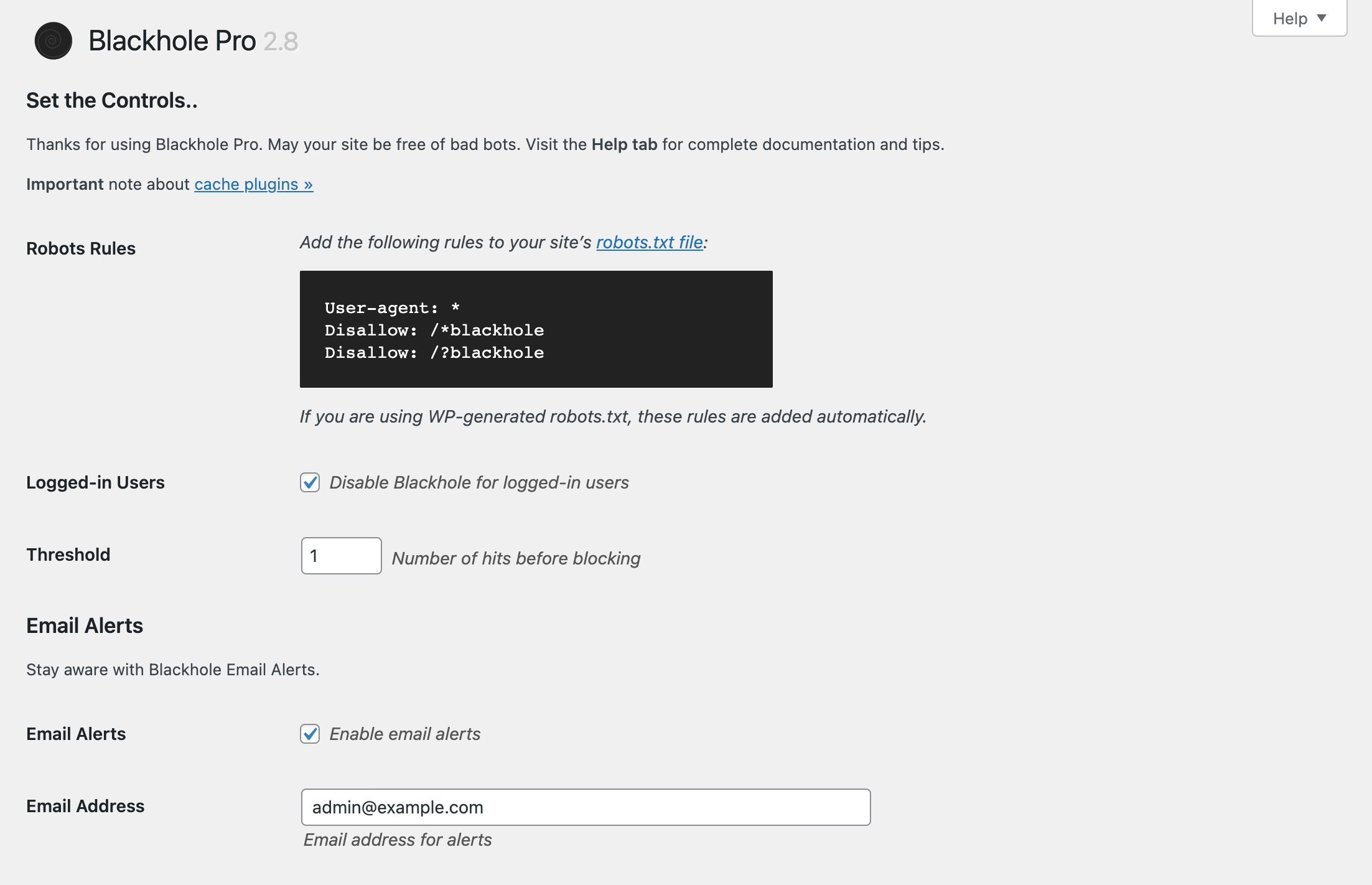1372x885 pixels.
Task: Select the dark robots rules code block
Action: (x=536, y=329)
